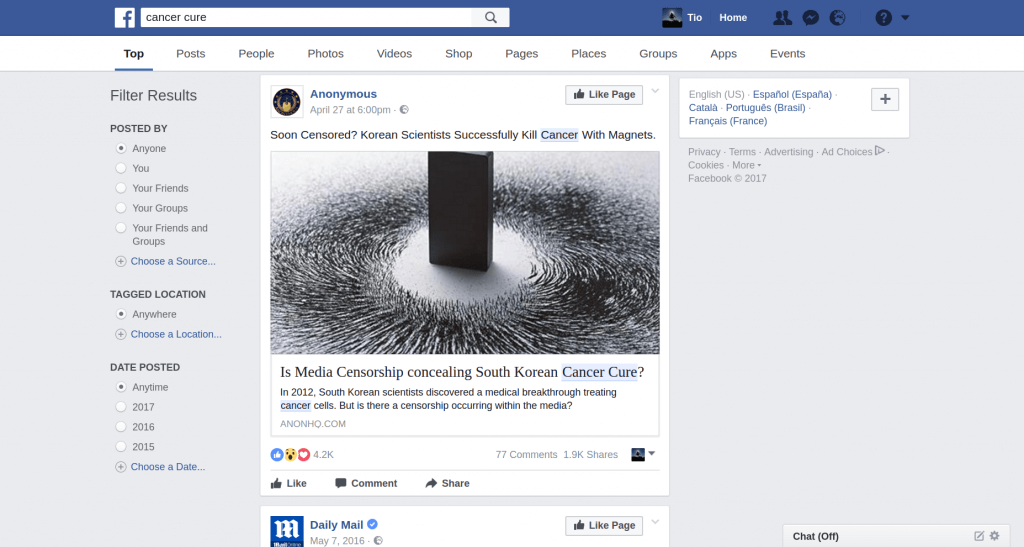Viewport: 1024px width, 547px height.
Task: Click the new message compose icon in chat bar
Action: pyautogui.click(x=979, y=536)
